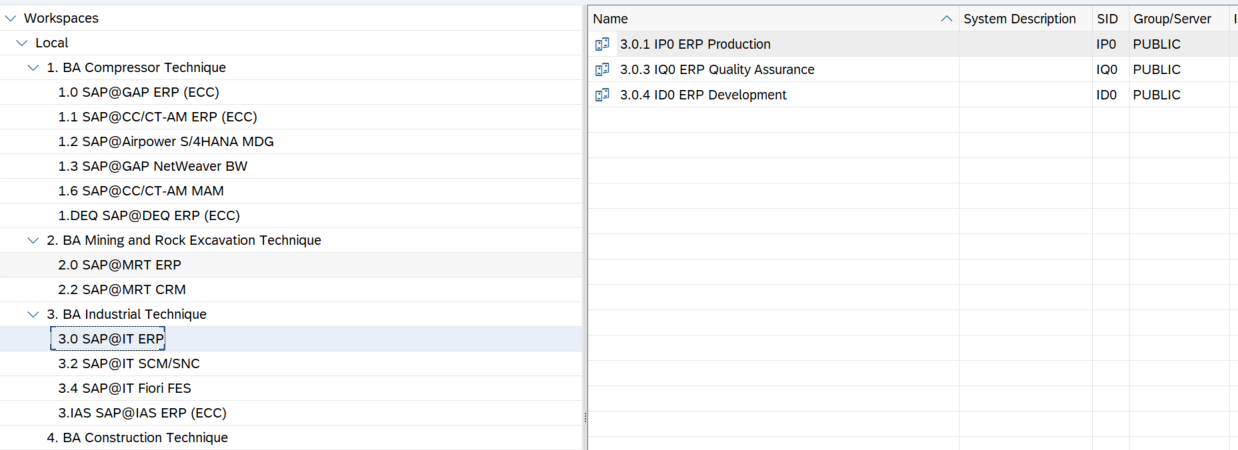The height and width of the screenshot is (450, 1238).
Task: Sort list by SID column header
Action: pyautogui.click(x=1107, y=19)
